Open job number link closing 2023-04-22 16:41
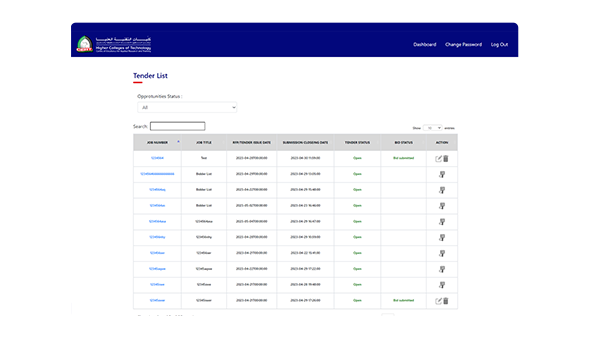 [157, 253]
